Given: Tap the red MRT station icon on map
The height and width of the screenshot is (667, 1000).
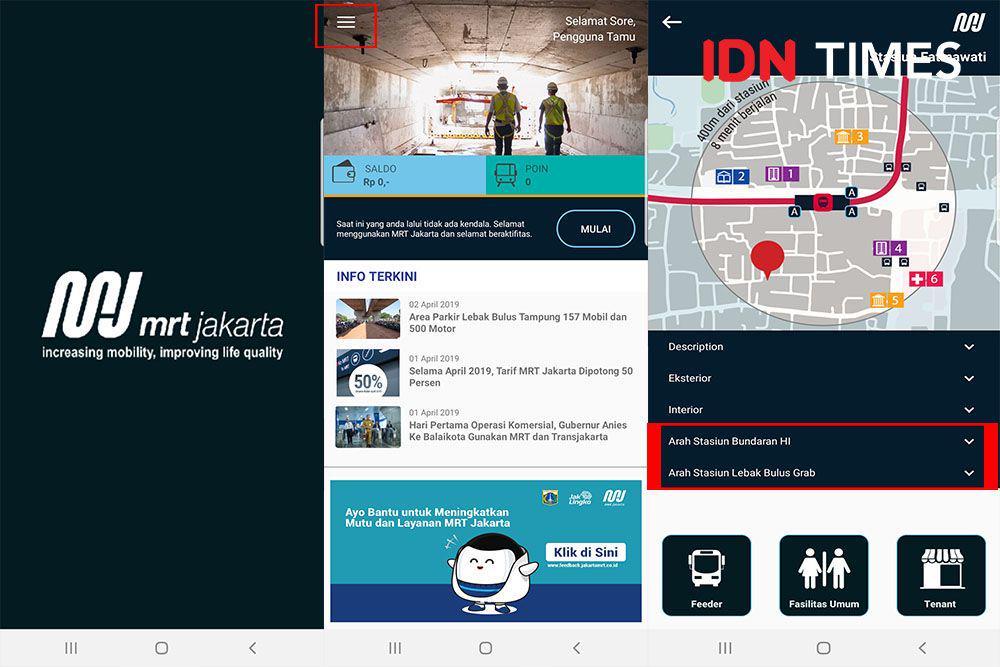Looking at the screenshot, I should click(x=823, y=203).
